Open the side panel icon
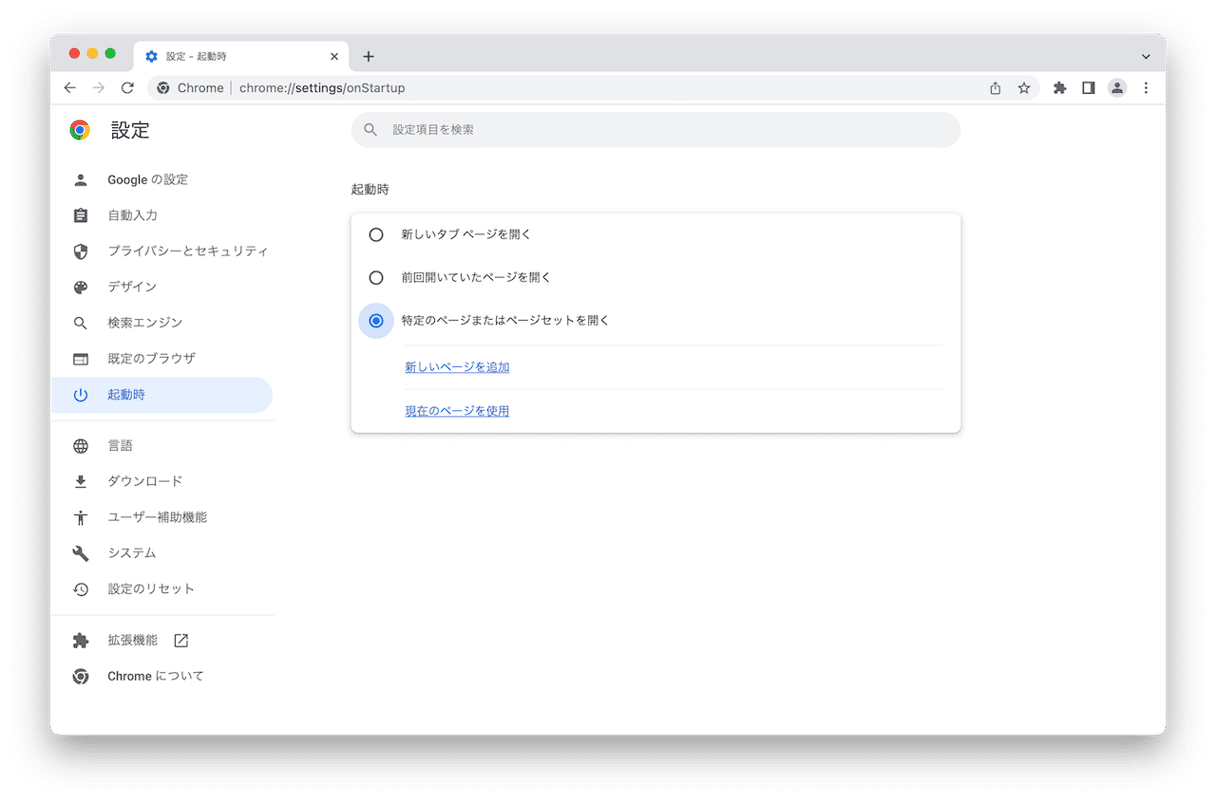 tap(1088, 88)
